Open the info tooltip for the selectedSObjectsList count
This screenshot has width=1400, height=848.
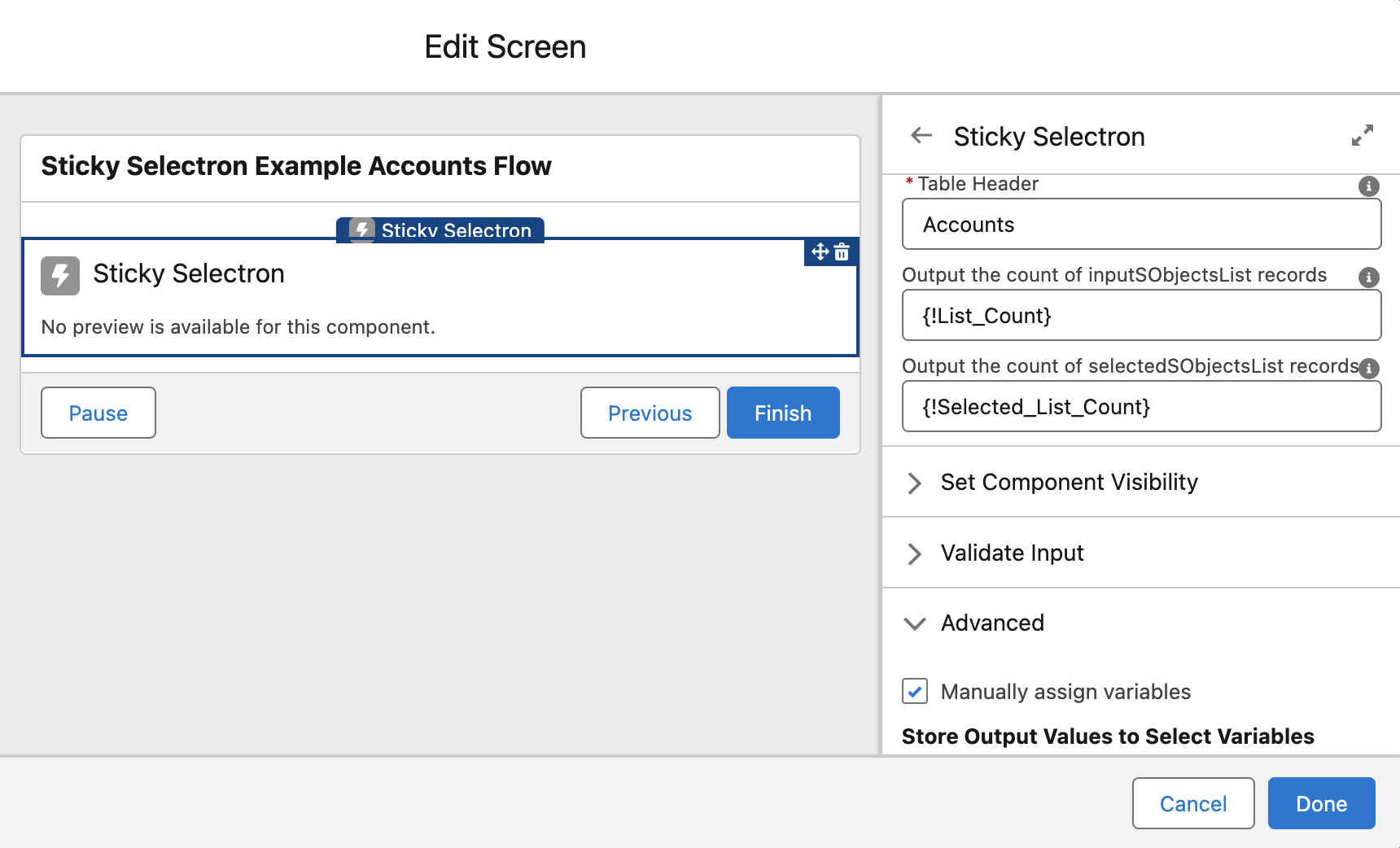[x=1369, y=369]
